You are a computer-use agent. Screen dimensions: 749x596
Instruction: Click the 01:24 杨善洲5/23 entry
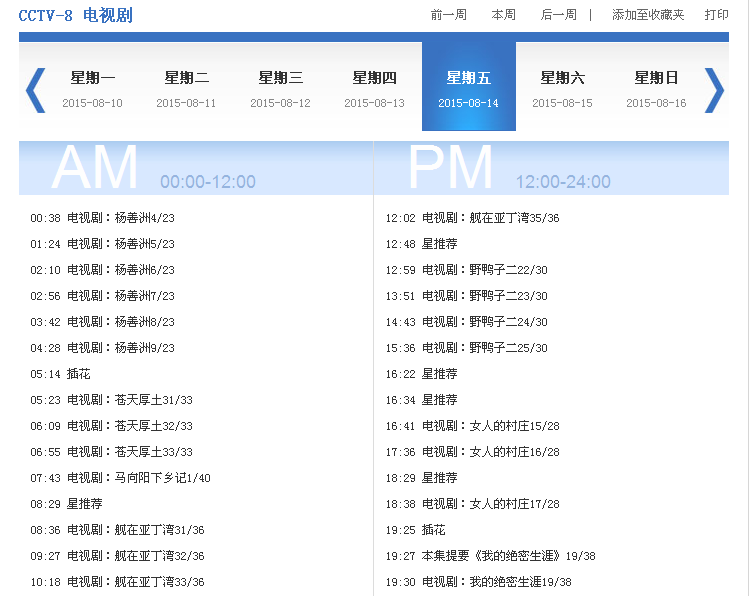click(x=102, y=244)
